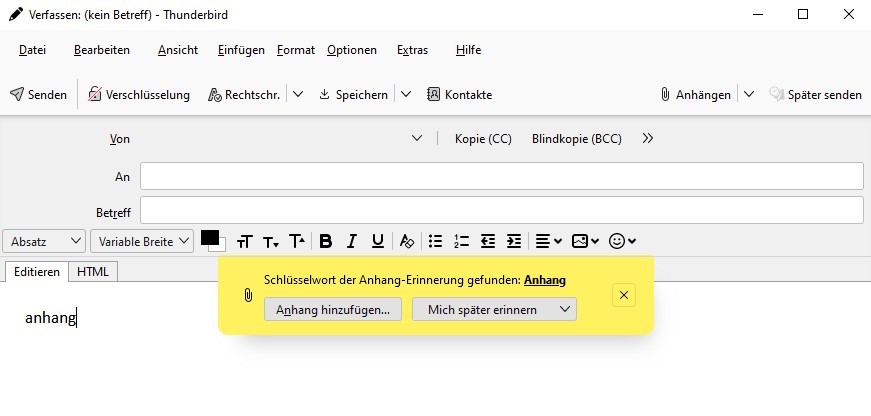The image size is (871, 416).
Task: Click the increase font size icon
Action: (x=297, y=241)
